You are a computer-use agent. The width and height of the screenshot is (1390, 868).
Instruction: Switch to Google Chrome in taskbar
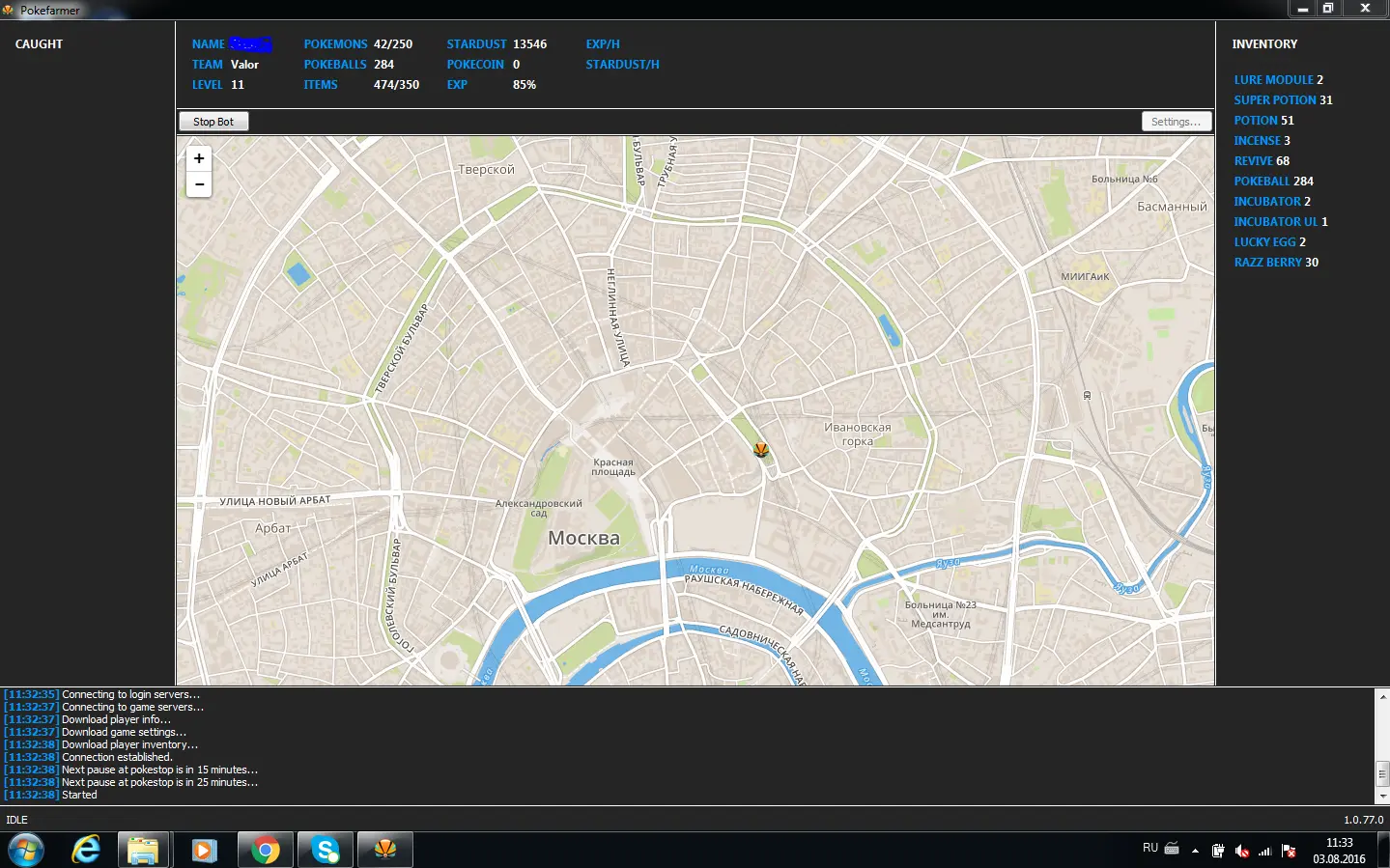coord(266,850)
